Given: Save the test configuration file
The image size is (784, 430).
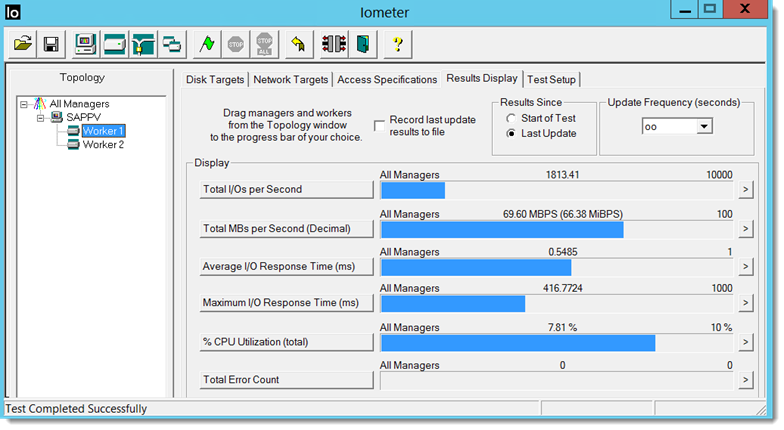Looking at the screenshot, I should coord(51,44).
